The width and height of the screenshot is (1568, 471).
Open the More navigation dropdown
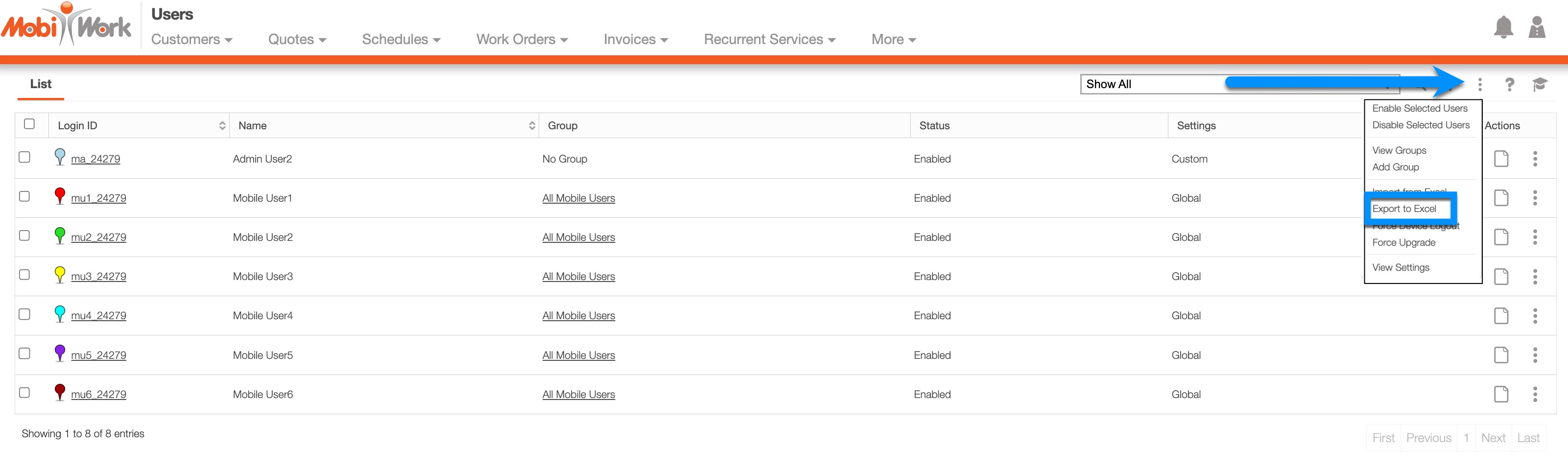(893, 40)
